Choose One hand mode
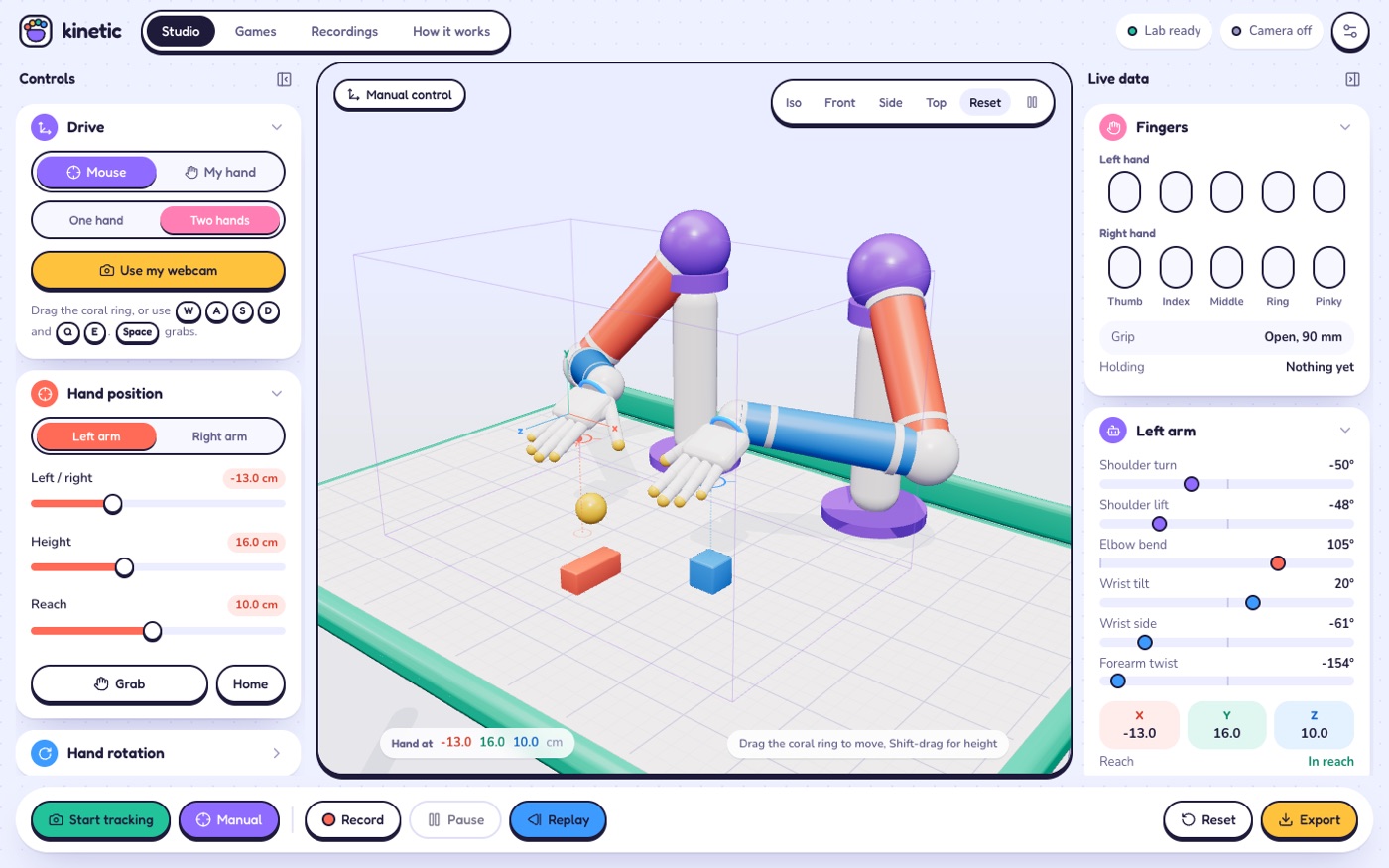The height and width of the screenshot is (868, 1389). click(96, 220)
